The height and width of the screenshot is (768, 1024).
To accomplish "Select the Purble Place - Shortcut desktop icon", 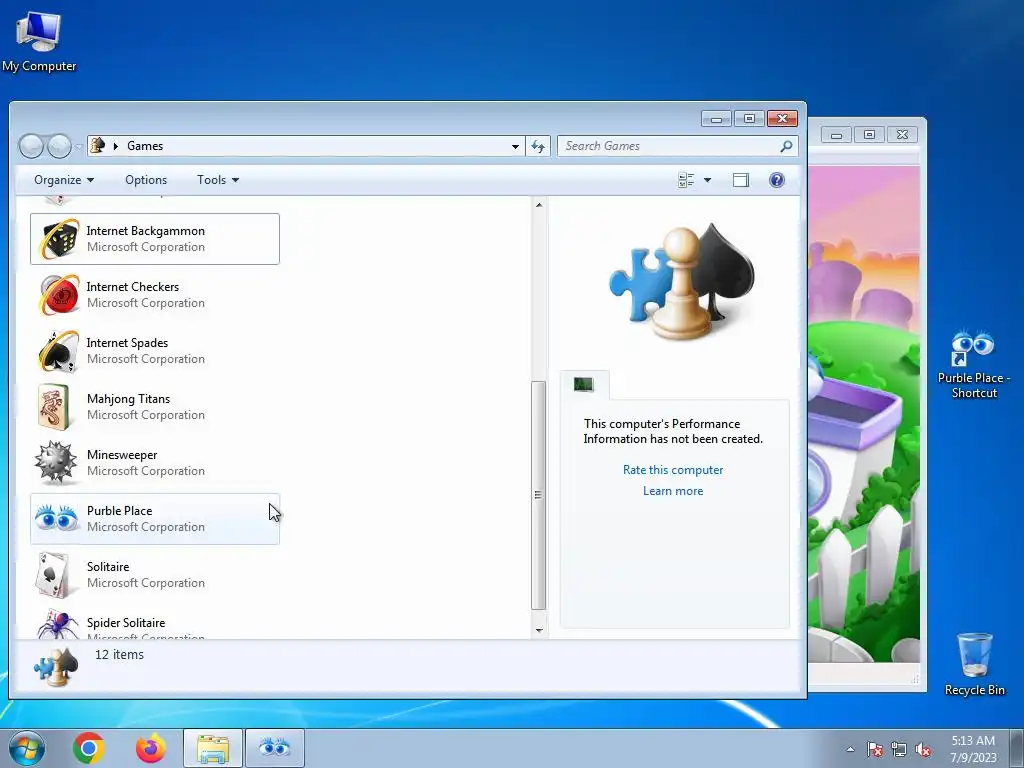I will click(974, 364).
